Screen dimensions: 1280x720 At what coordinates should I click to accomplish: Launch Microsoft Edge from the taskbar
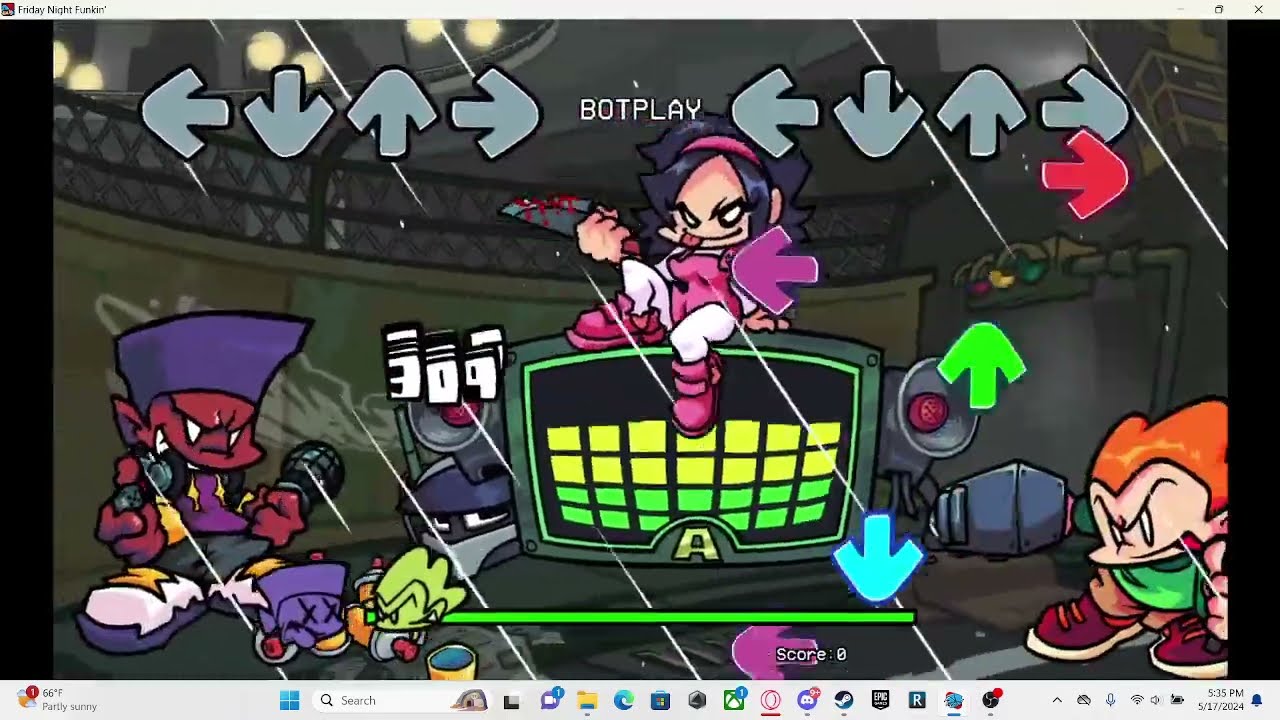(624, 700)
